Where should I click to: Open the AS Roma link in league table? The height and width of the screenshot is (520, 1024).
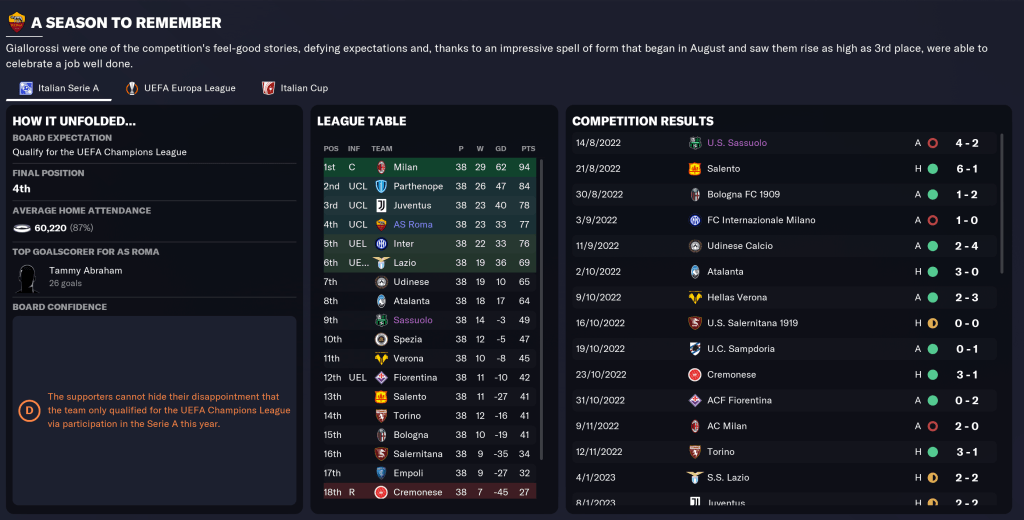(x=413, y=225)
